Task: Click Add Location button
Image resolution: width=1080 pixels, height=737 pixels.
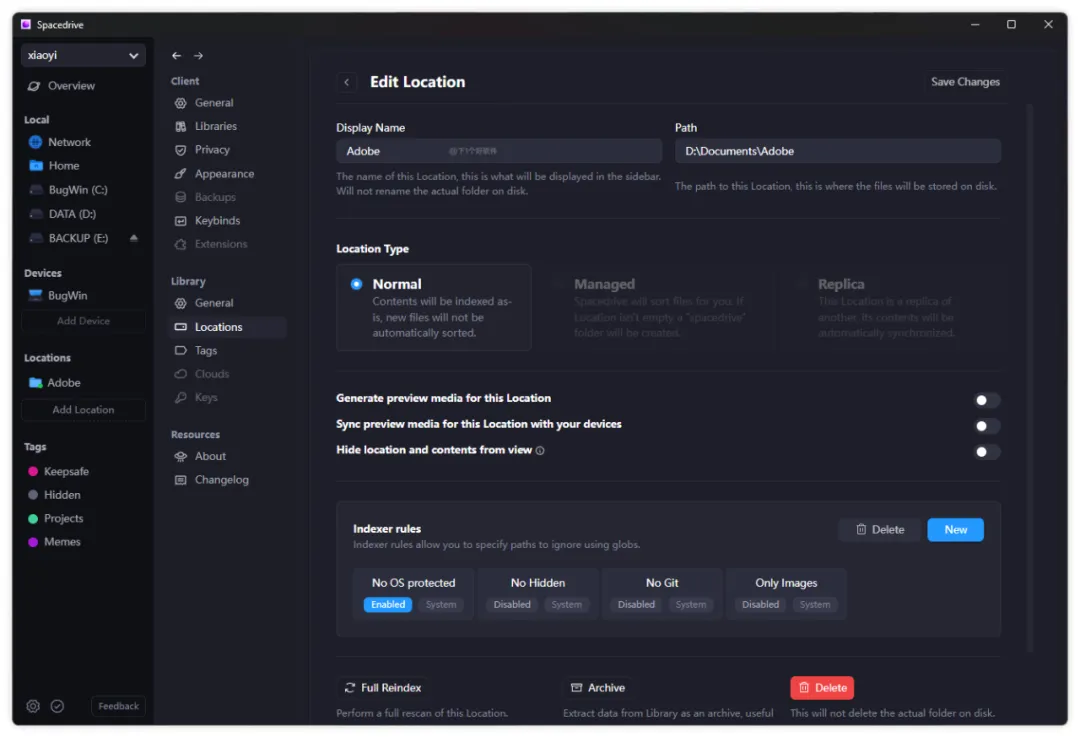Action: click(83, 410)
